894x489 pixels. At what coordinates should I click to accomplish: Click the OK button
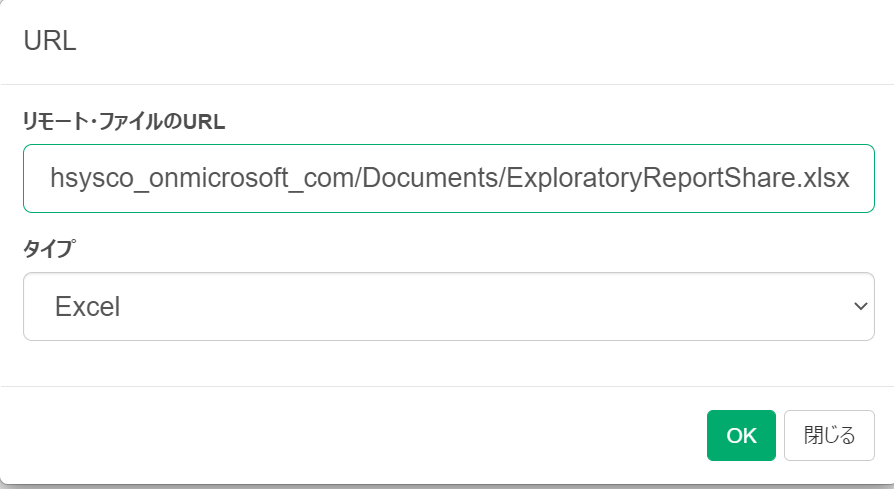[741, 435]
